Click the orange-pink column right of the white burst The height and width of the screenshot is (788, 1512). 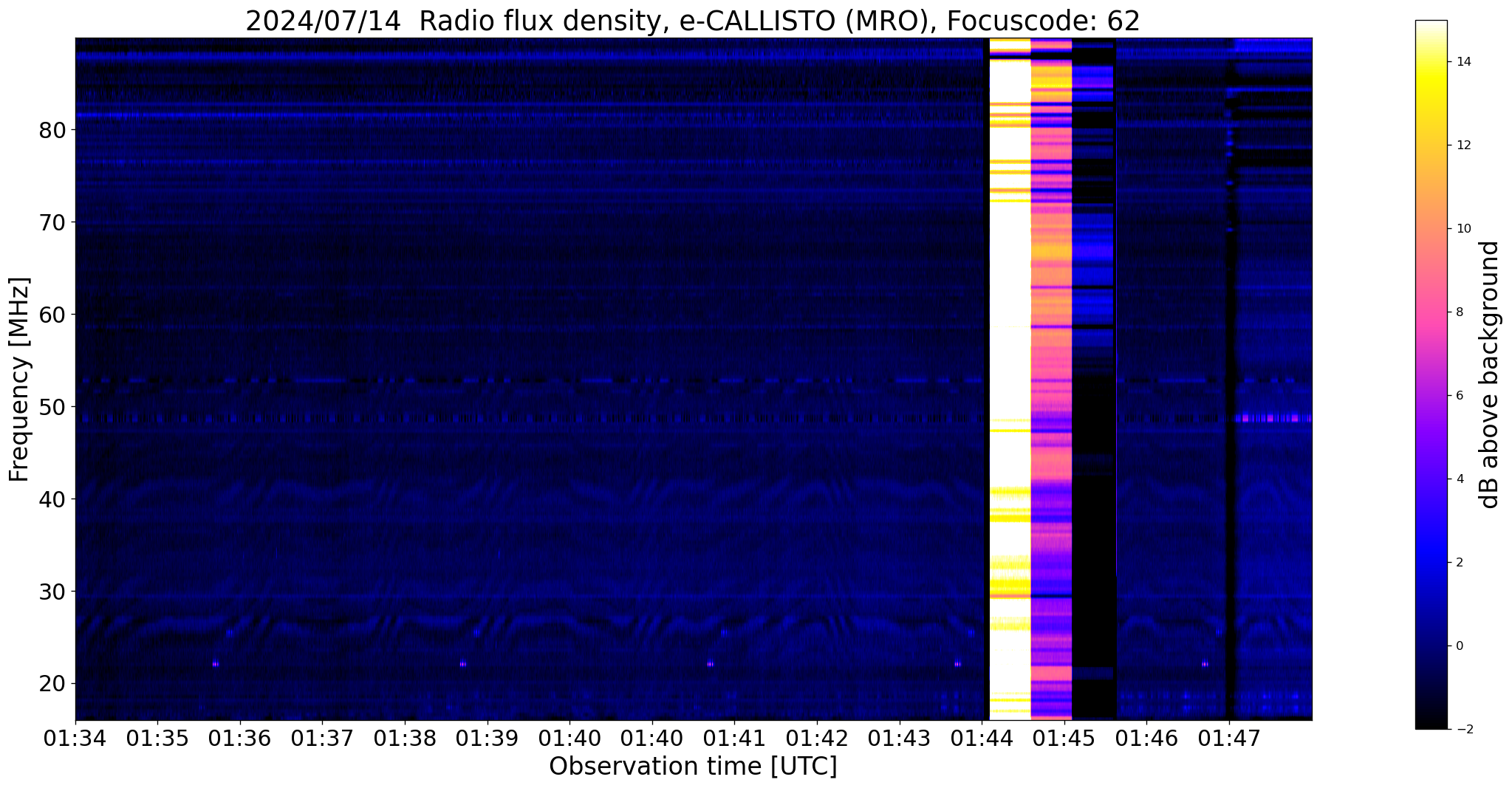click(x=1051, y=379)
